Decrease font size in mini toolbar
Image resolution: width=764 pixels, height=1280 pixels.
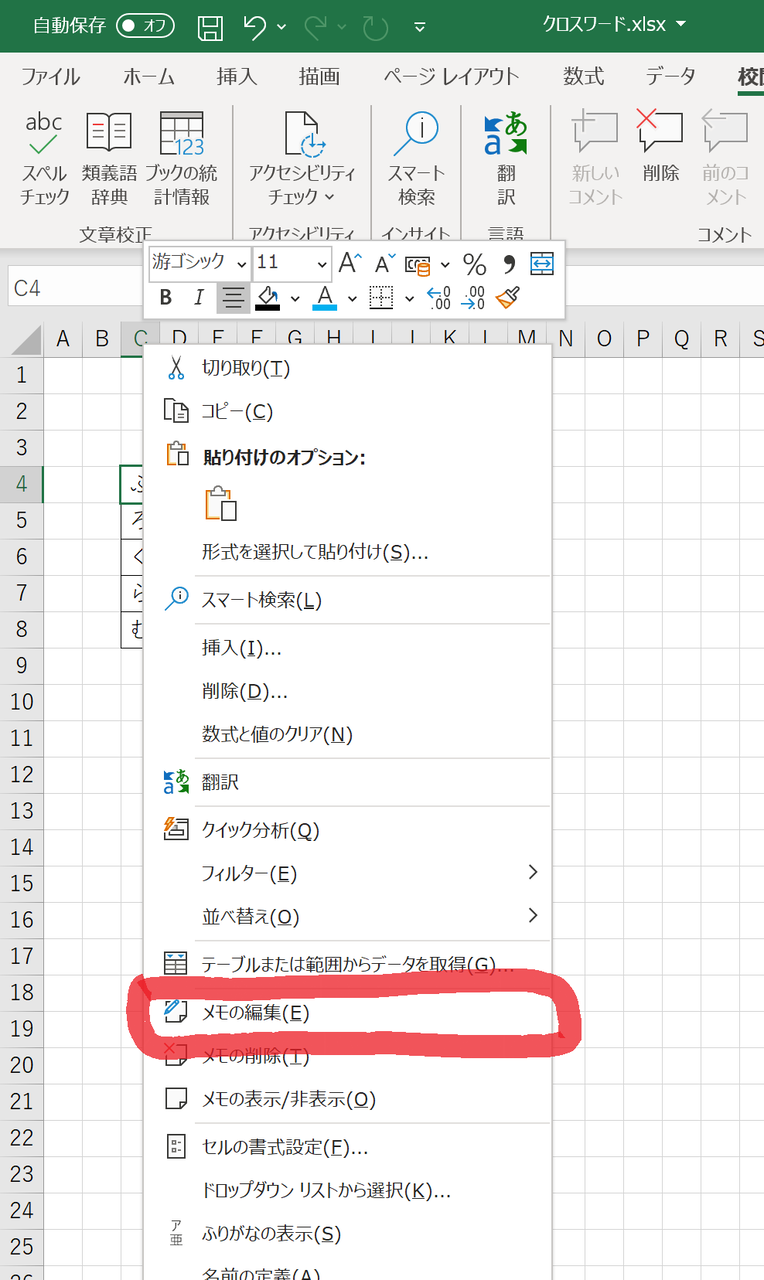click(x=385, y=264)
